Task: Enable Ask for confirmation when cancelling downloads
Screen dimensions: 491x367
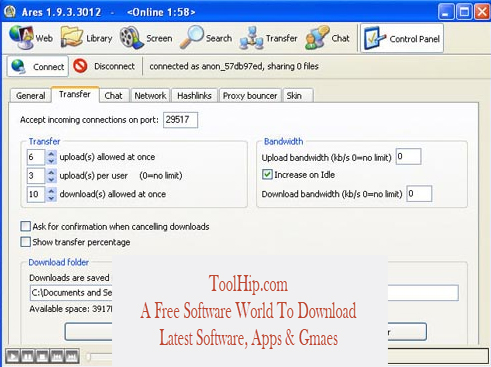Action: pyautogui.click(x=25, y=226)
